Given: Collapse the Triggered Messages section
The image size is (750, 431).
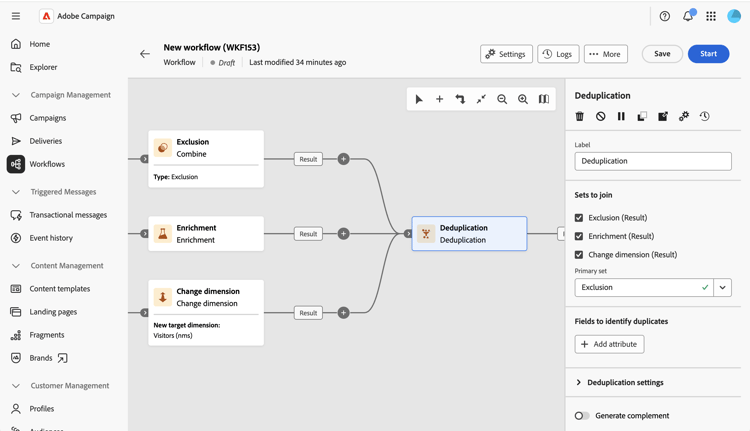Looking at the screenshot, I should coord(16,192).
